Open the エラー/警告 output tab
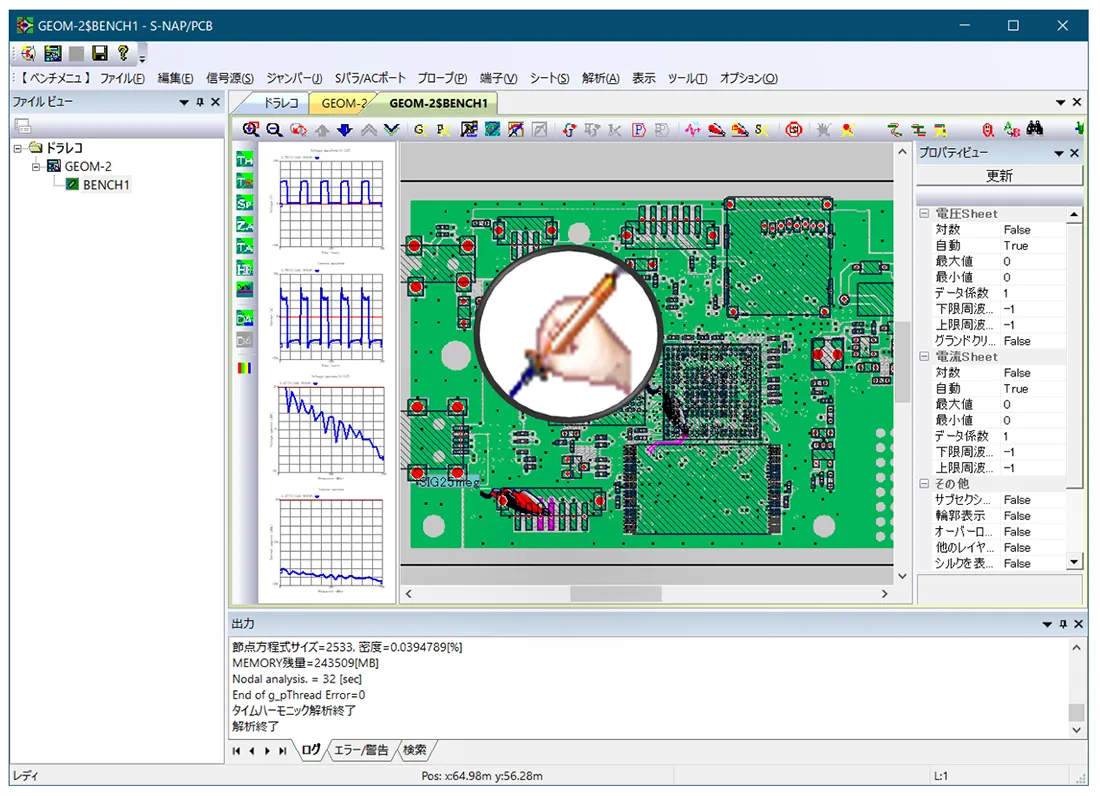 pyautogui.click(x=361, y=750)
